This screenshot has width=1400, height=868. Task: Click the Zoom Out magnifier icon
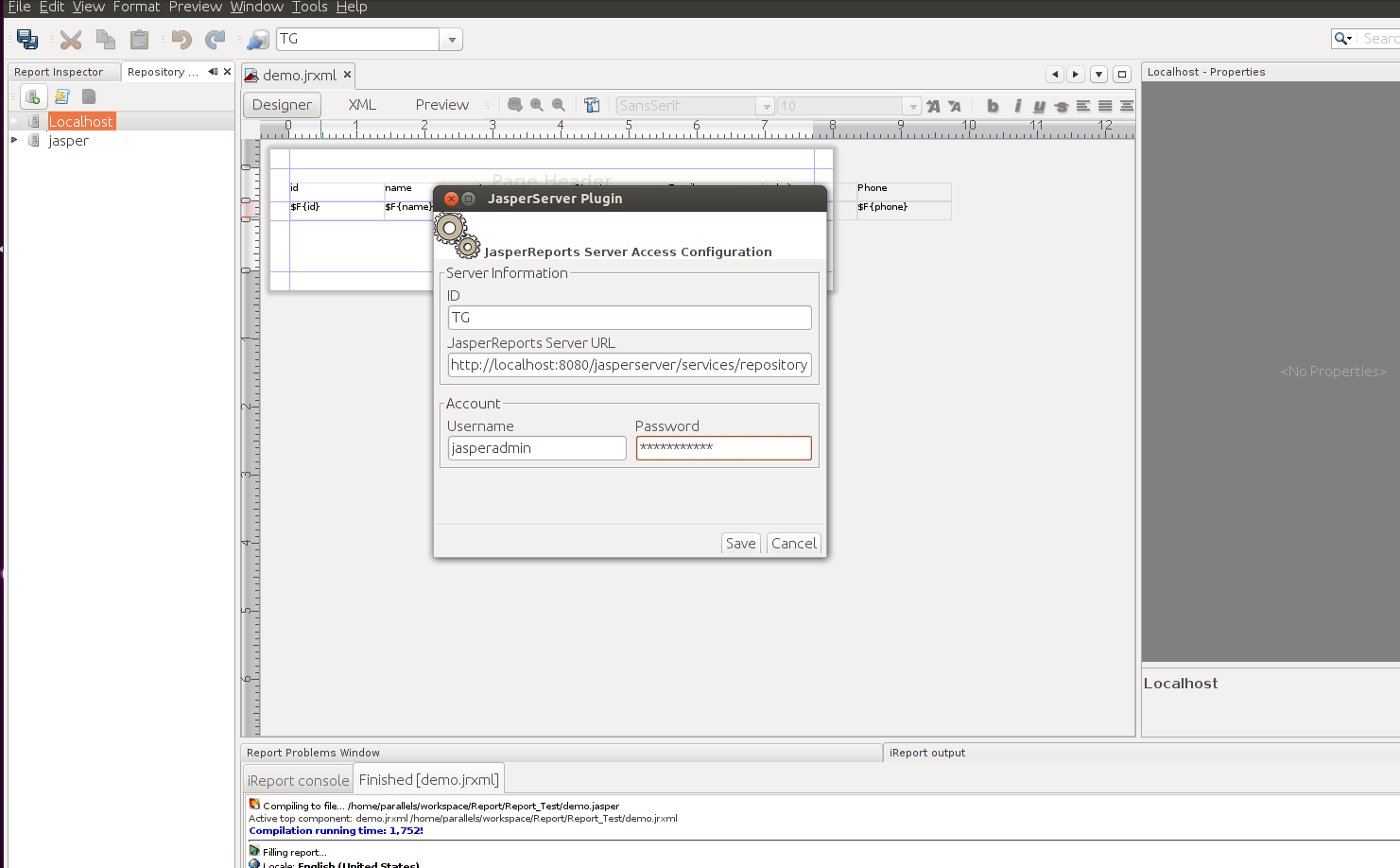(559, 105)
